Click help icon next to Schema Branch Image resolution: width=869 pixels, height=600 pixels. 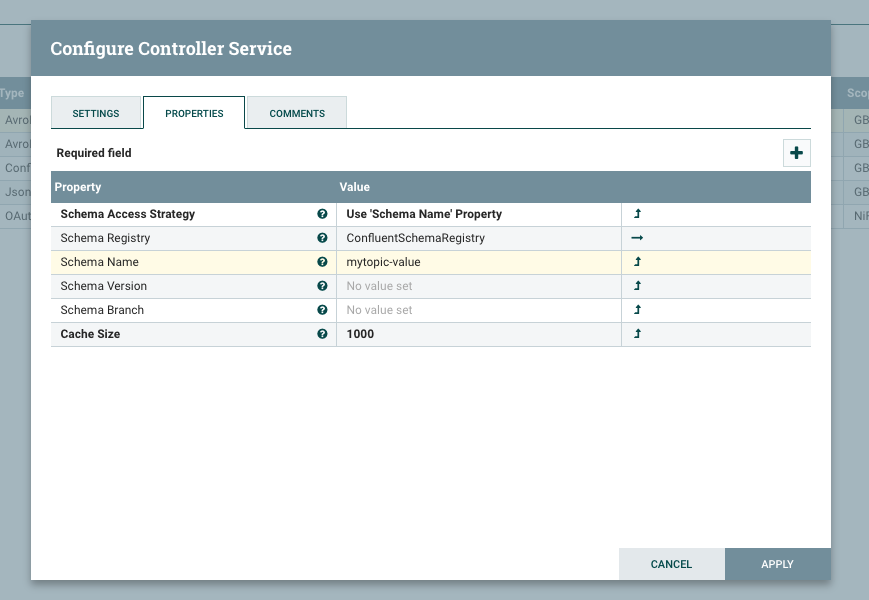tap(322, 310)
